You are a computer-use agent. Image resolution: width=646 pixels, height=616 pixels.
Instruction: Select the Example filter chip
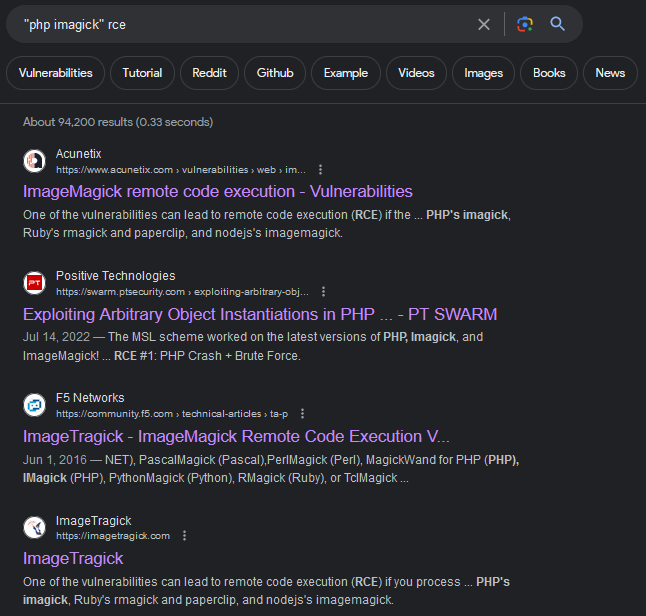tap(346, 73)
